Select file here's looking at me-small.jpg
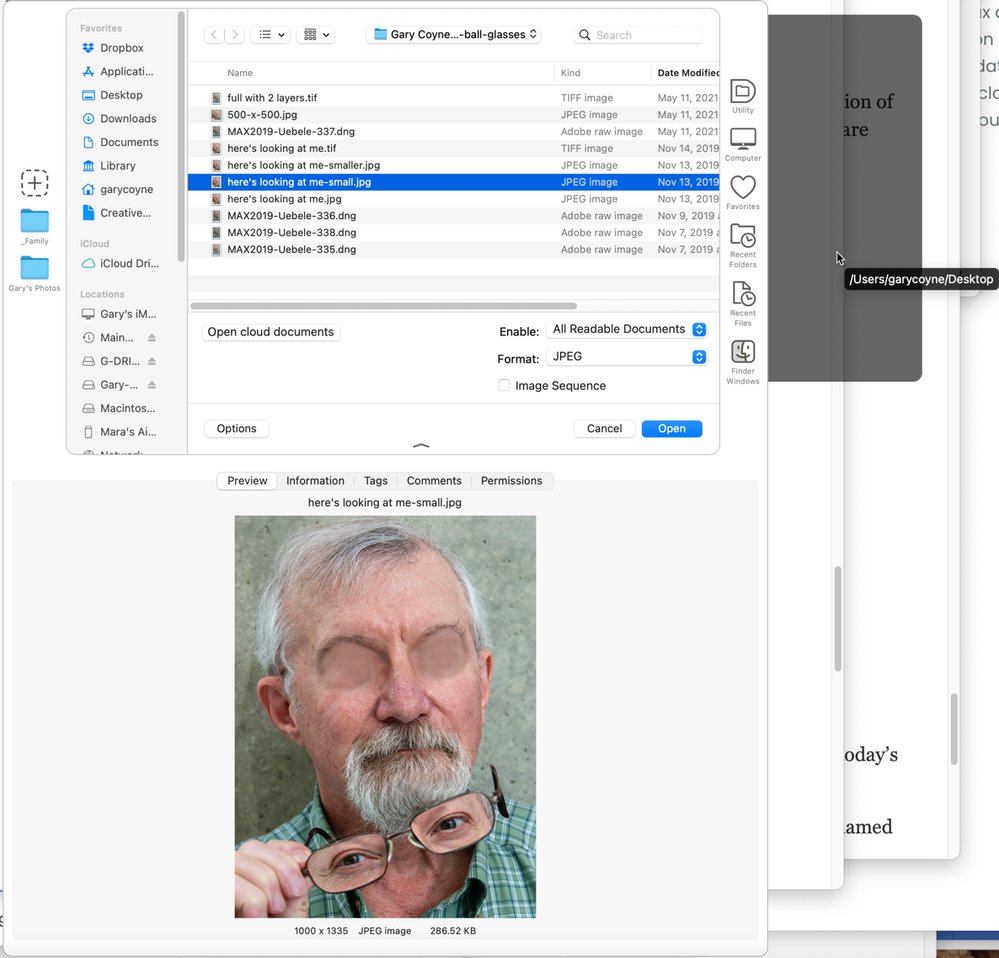The width and height of the screenshot is (999, 958). pos(454,182)
